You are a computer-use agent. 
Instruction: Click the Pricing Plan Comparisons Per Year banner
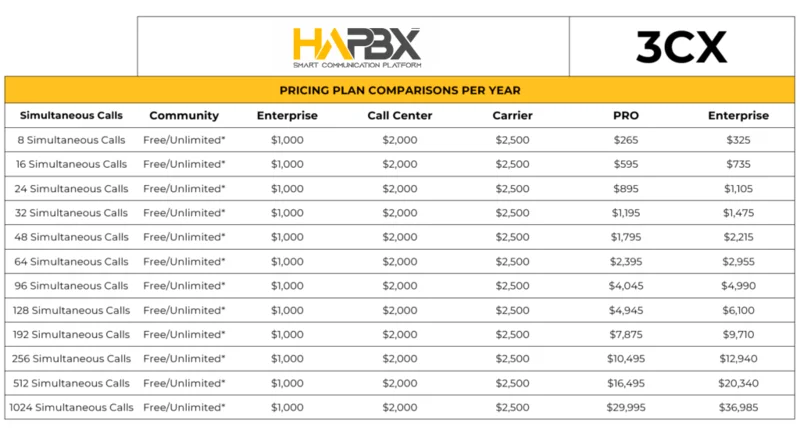click(x=400, y=90)
